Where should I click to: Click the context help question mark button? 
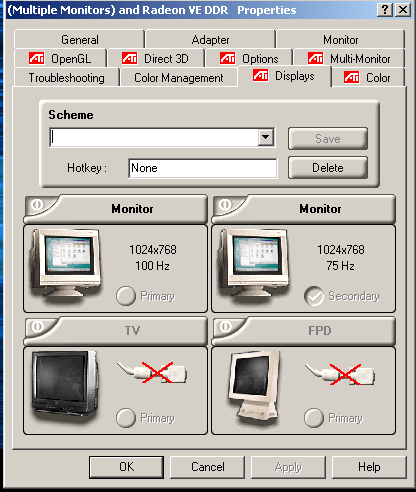tap(385, 10)
